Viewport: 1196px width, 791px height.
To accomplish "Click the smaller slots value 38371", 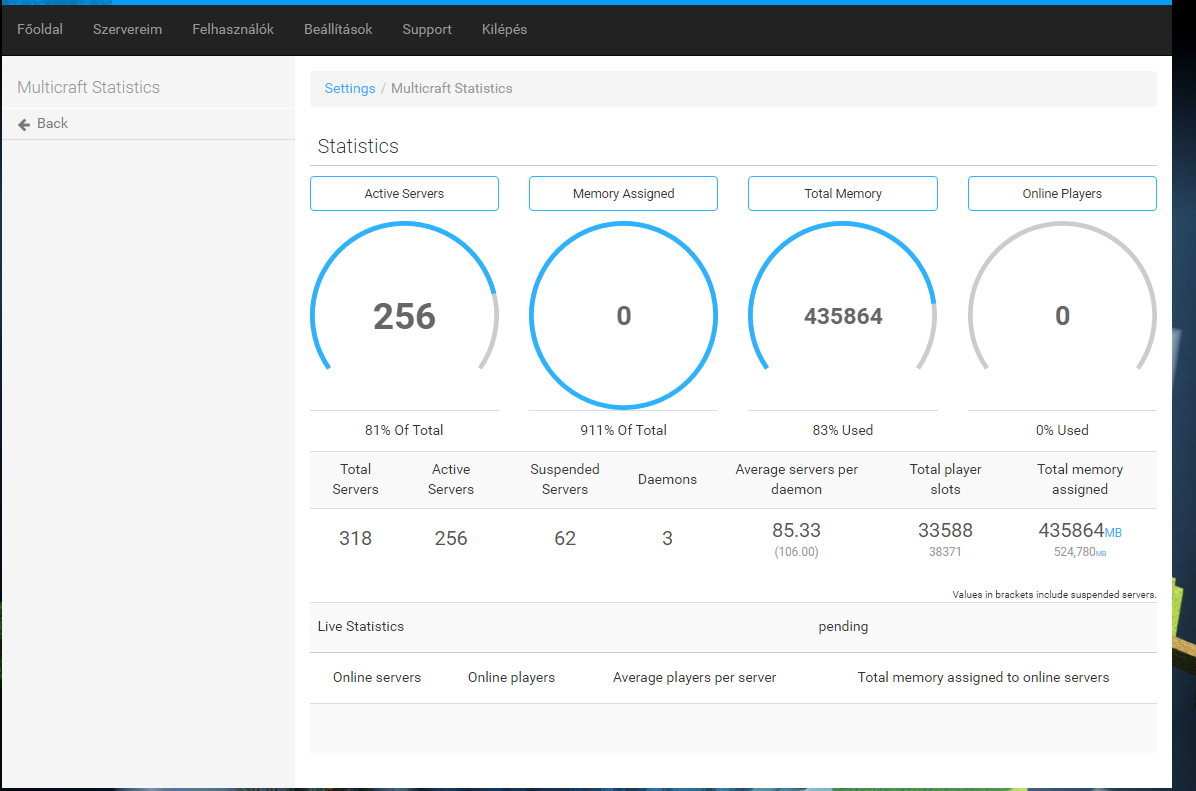I will click(x=945, y=551).
